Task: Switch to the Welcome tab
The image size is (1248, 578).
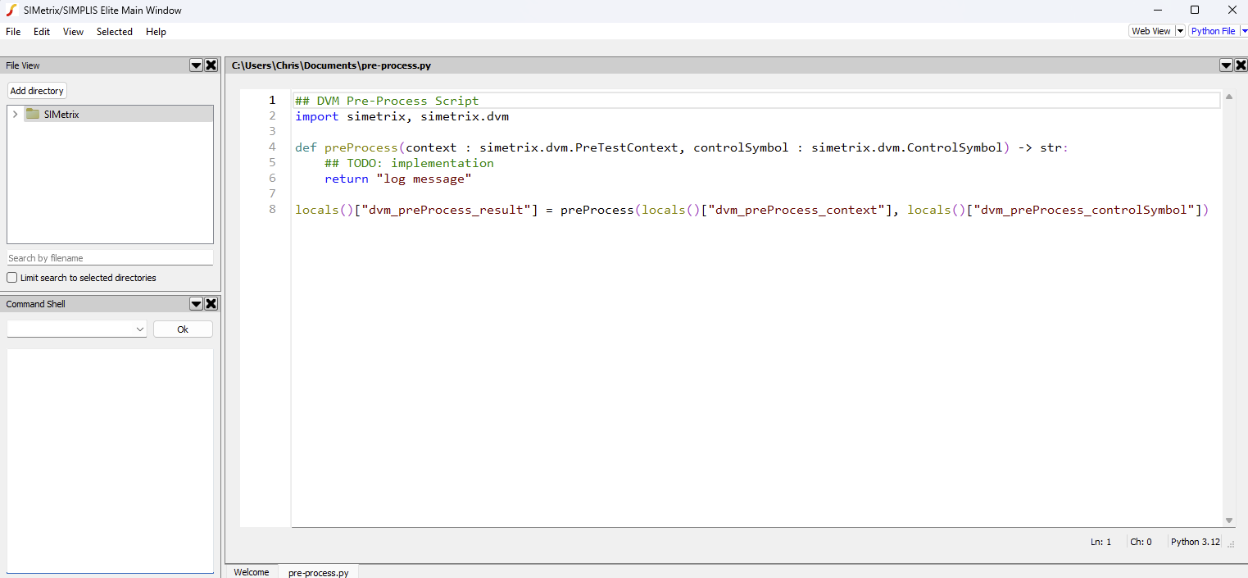Action: [250, 571]
